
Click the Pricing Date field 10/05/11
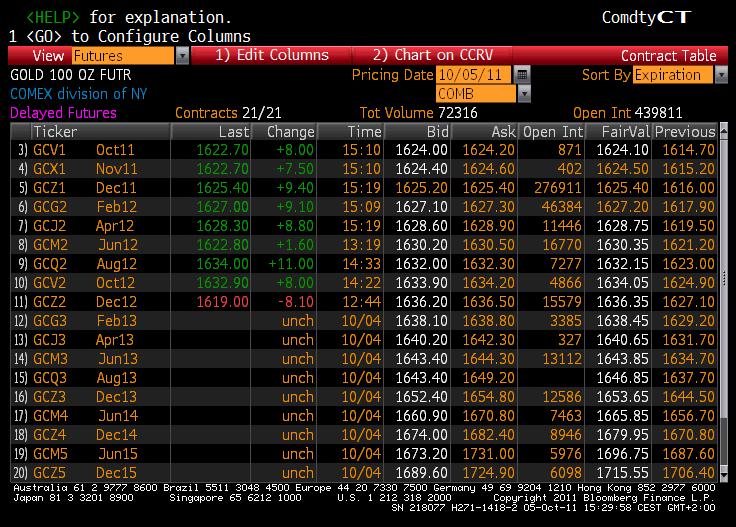(473, 75)
